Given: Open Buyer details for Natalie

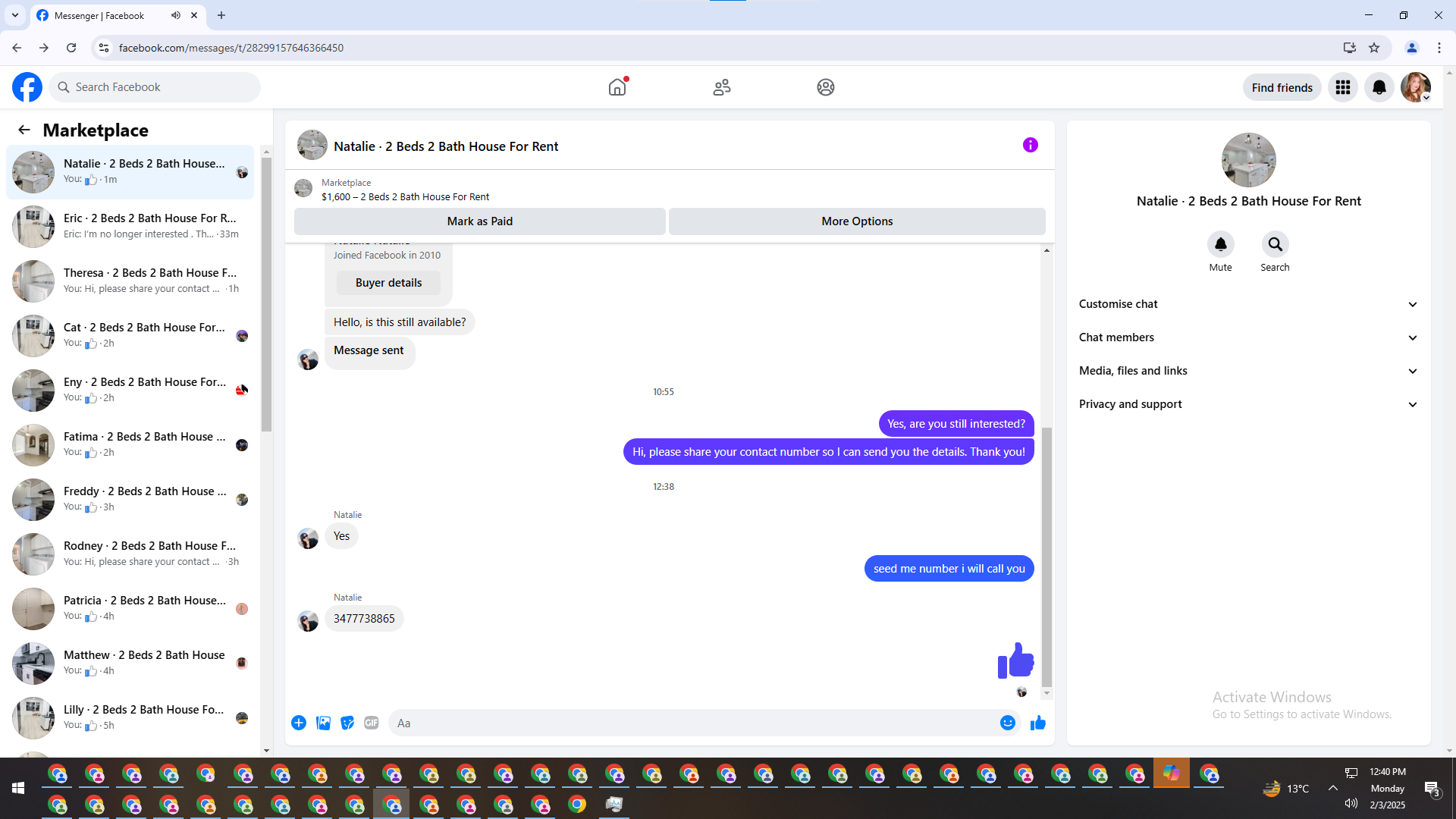Looking at the screenshot, I should click(x=388, y=283).
